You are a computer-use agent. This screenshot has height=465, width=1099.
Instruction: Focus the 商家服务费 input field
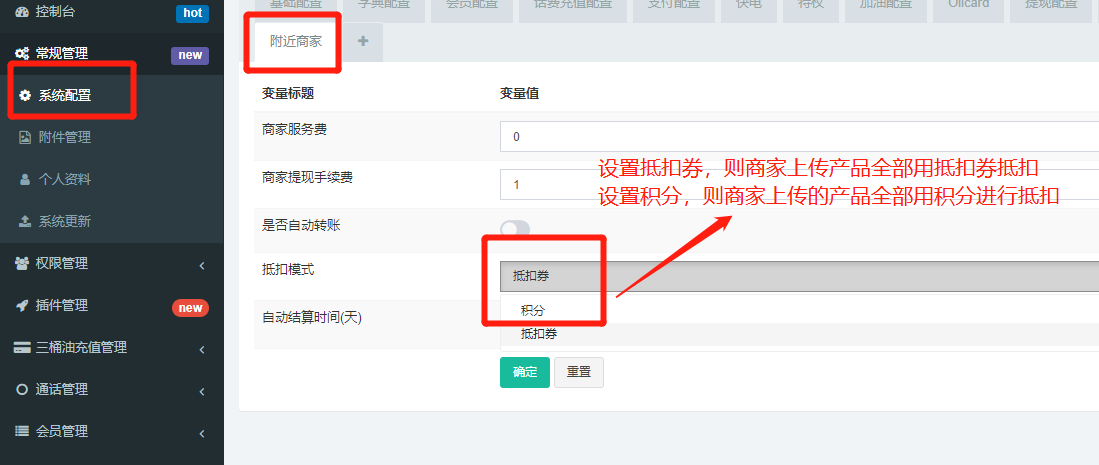(799, 137)
